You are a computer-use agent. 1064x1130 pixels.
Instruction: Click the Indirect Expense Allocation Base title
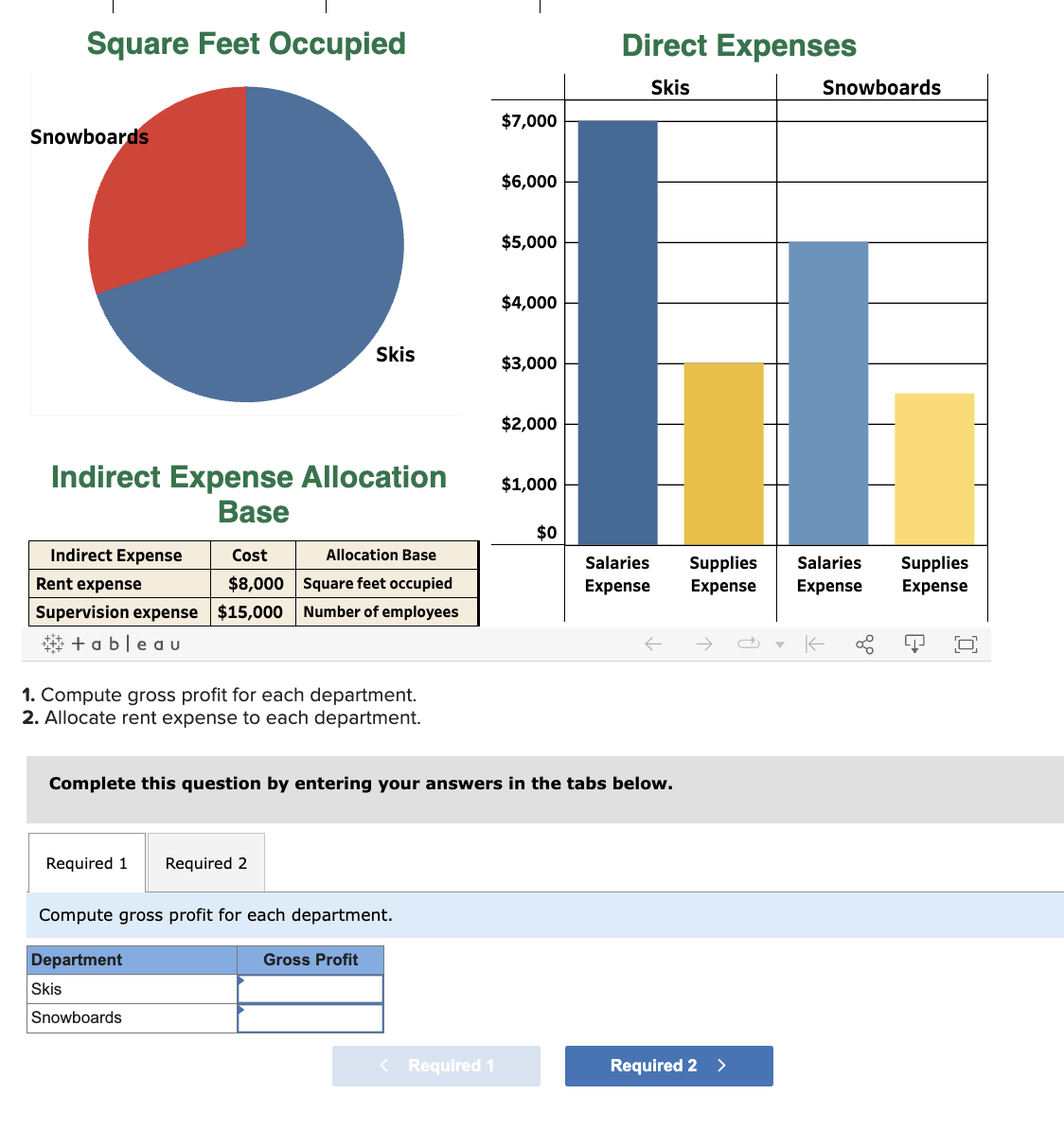[x=249, y=494]
